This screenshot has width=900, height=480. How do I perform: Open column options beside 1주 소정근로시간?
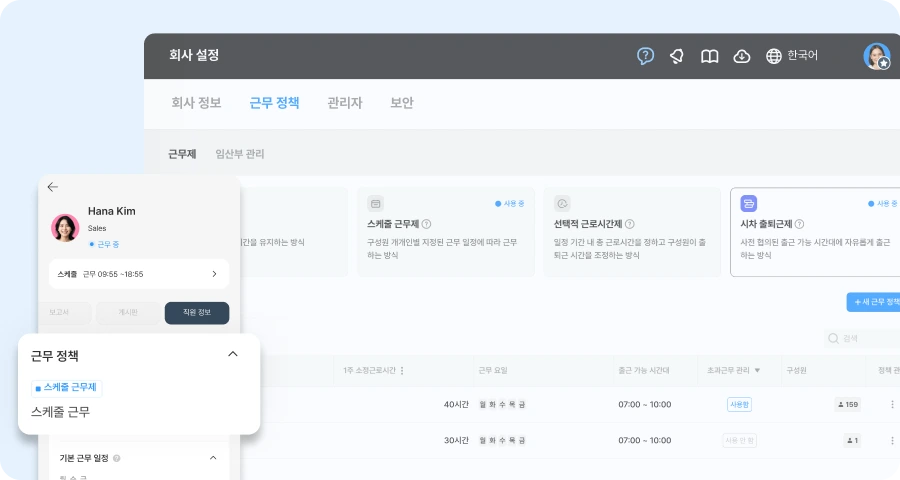click(402, 370)
